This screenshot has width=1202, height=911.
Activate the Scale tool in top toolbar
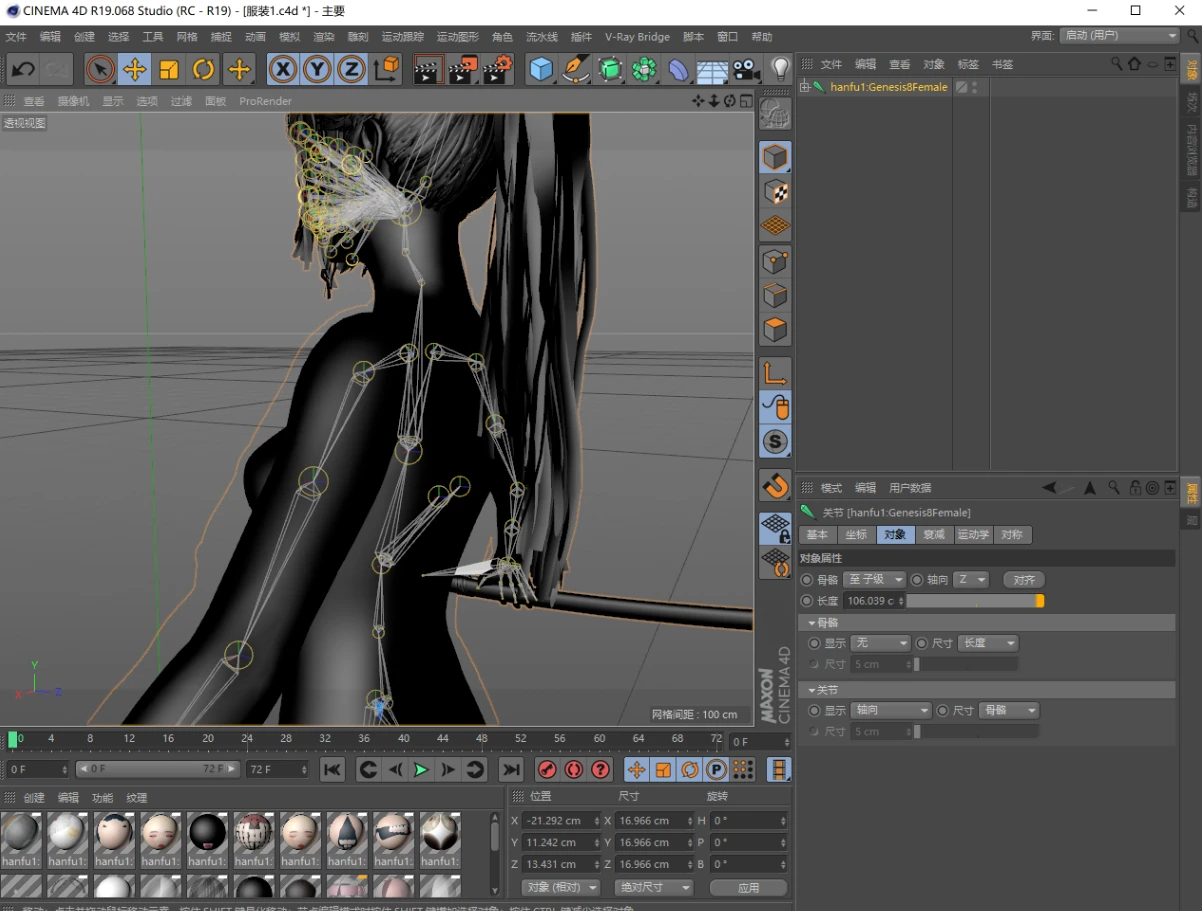tap(169, 69)
